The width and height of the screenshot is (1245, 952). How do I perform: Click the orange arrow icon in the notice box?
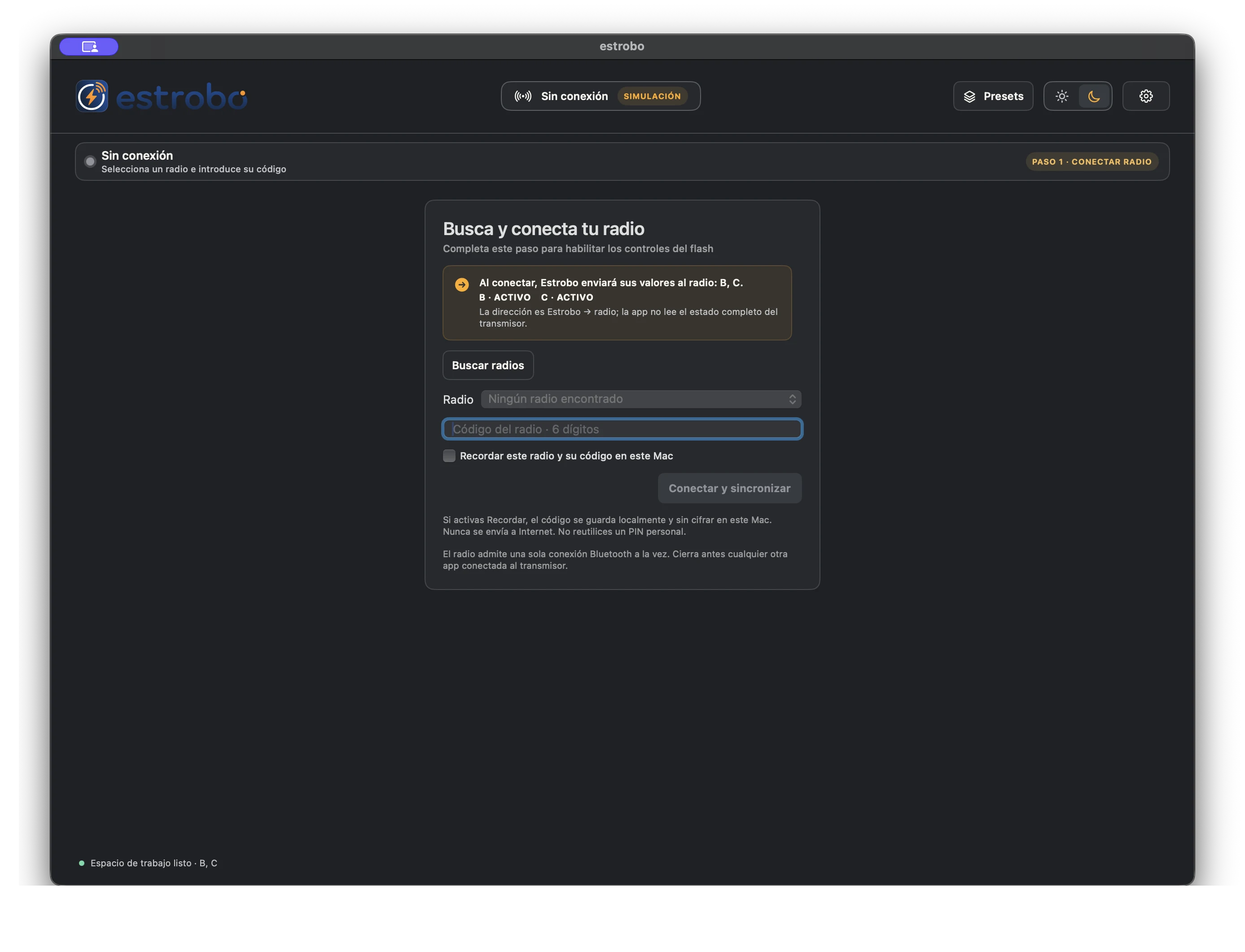[462, 284]
